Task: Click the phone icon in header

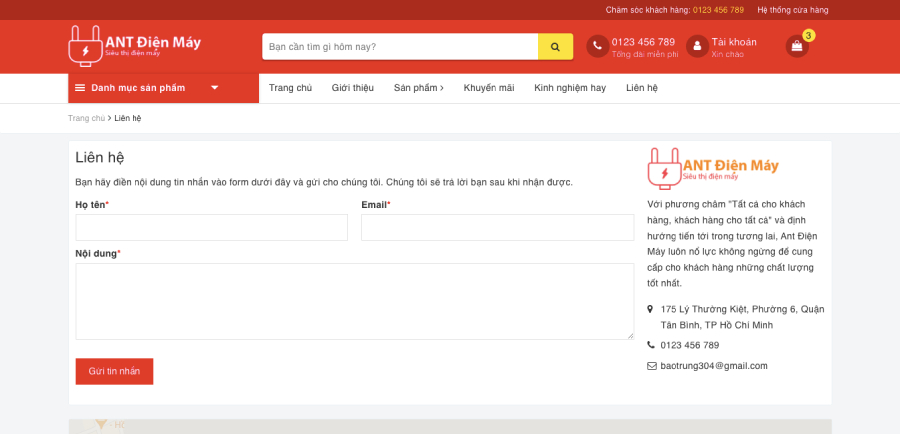Action: 598,46
